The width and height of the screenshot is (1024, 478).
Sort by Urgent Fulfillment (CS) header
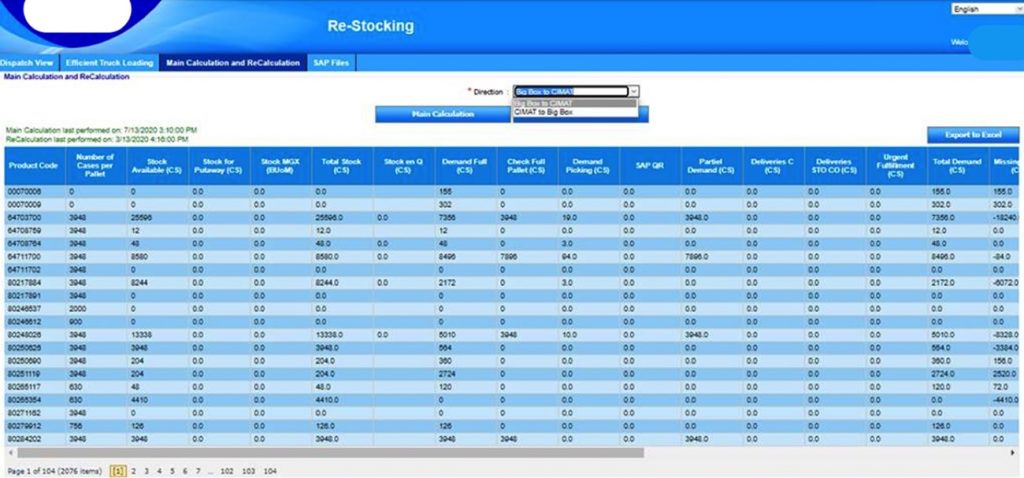pos(896,166)
